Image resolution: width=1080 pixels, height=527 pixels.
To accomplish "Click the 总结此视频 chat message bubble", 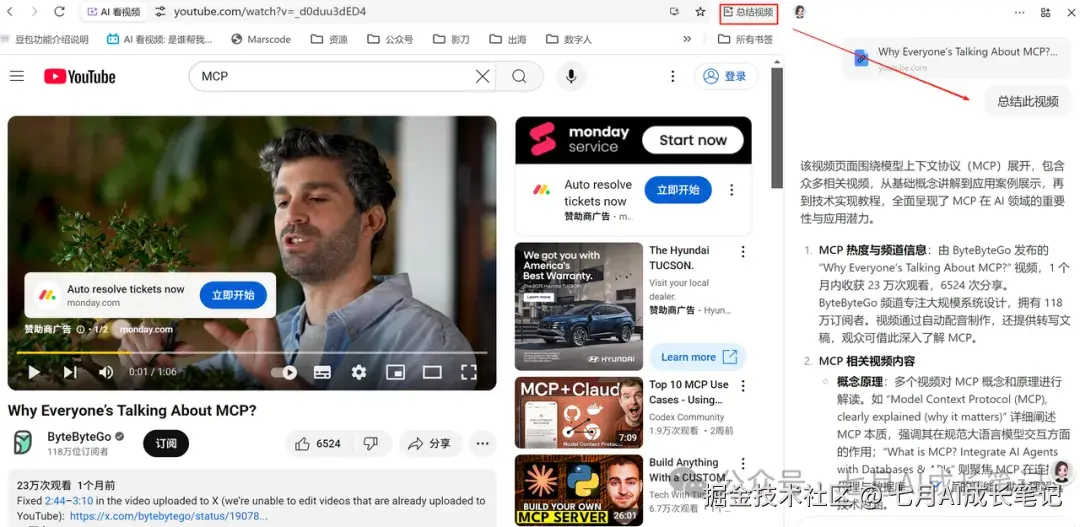I will 1028,101.
